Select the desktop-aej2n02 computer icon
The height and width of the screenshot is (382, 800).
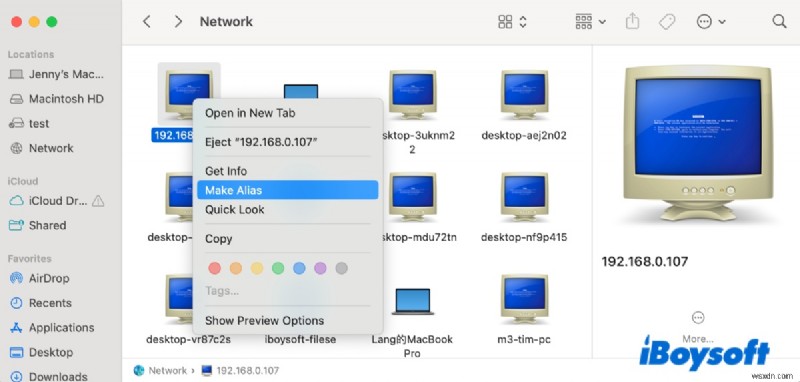[524, 94]
